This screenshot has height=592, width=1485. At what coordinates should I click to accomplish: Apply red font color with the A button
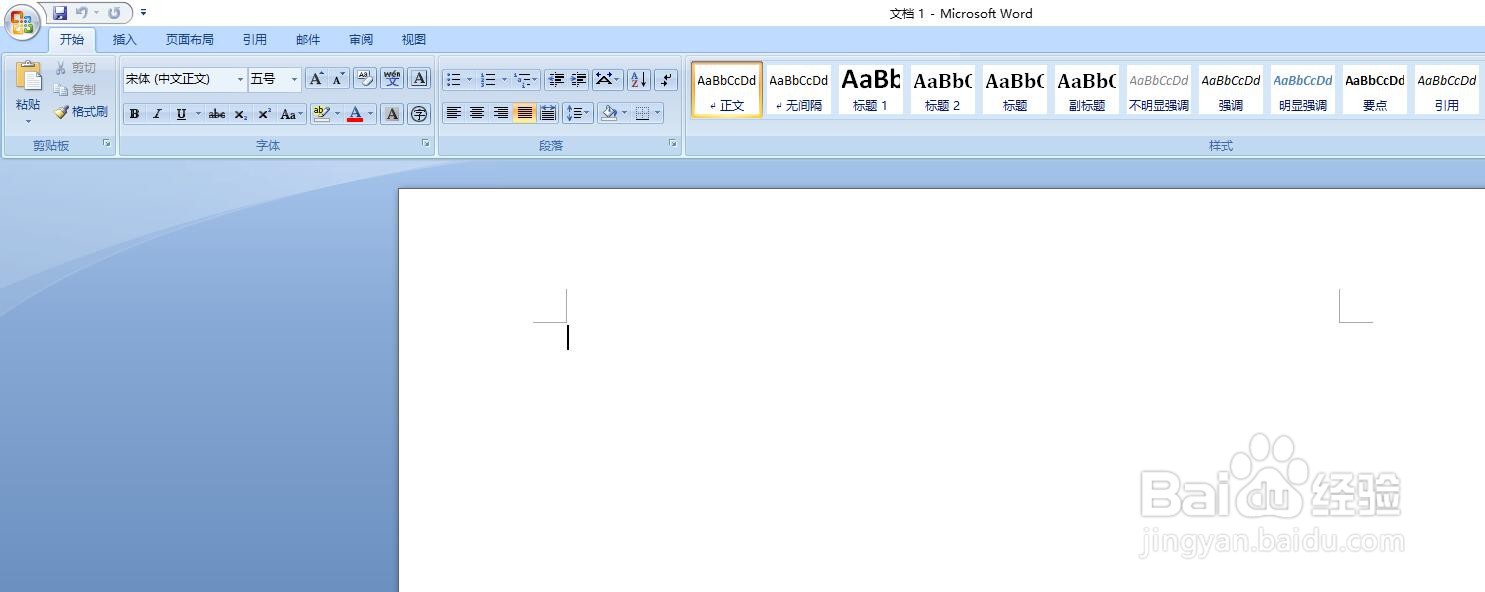coord(354,114)
